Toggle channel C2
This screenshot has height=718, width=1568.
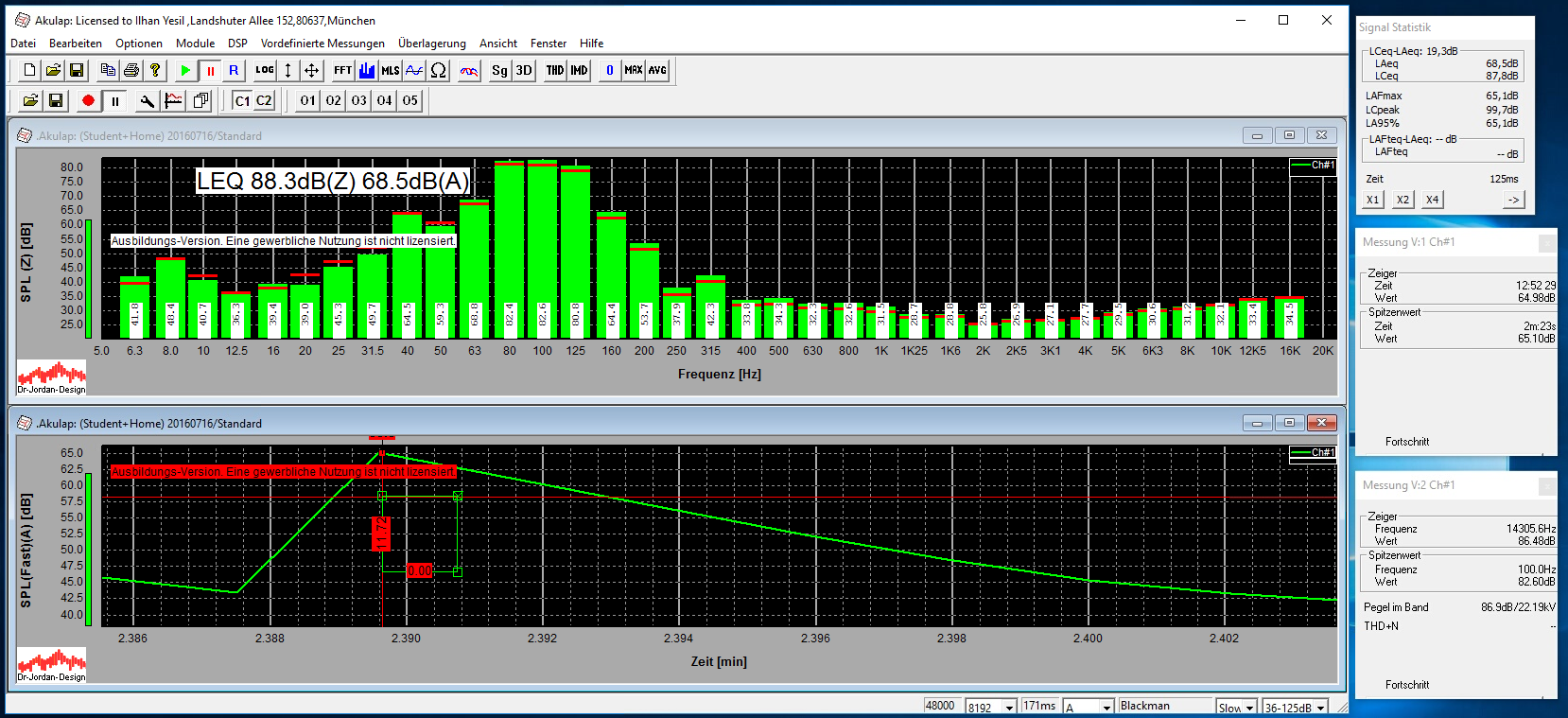[264, 100]
